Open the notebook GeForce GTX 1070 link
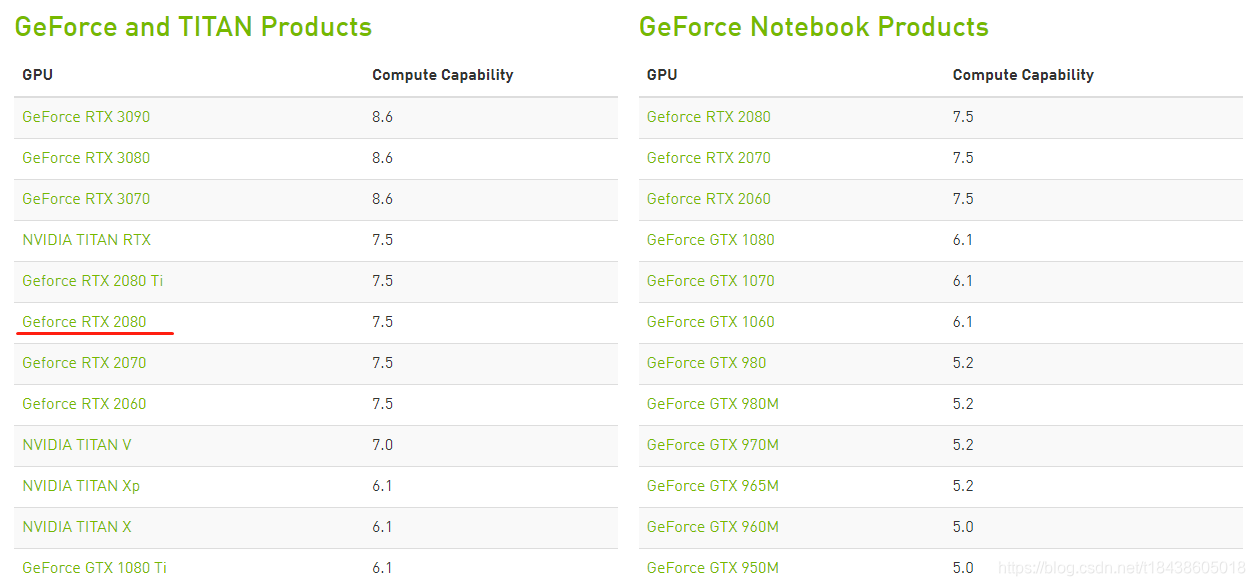 [x=711, y=281]
